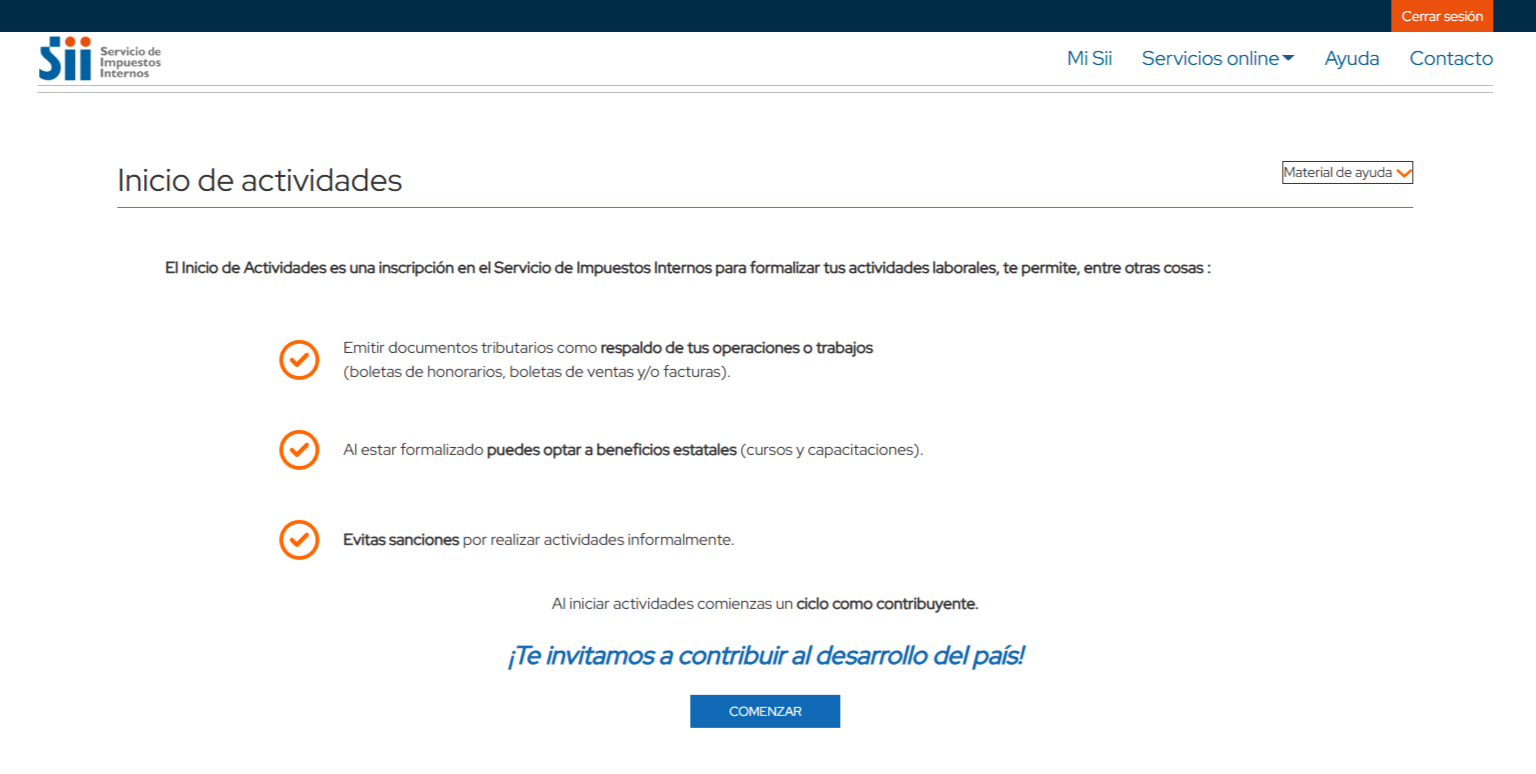Click the '¡Te invitamos a contribuir' slogan text

pyautogui.click(x=765, y=657)
